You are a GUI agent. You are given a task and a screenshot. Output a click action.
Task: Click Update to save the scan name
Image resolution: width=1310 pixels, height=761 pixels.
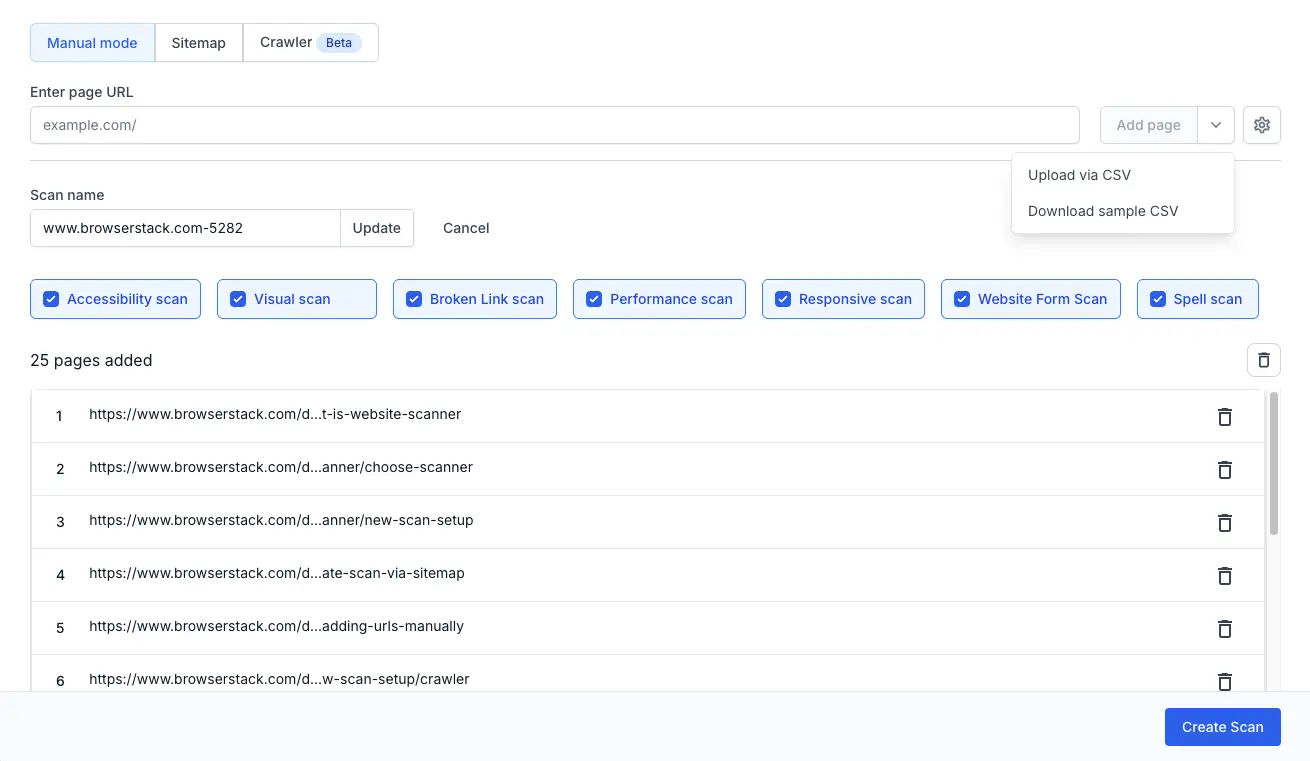click(376, 227)
